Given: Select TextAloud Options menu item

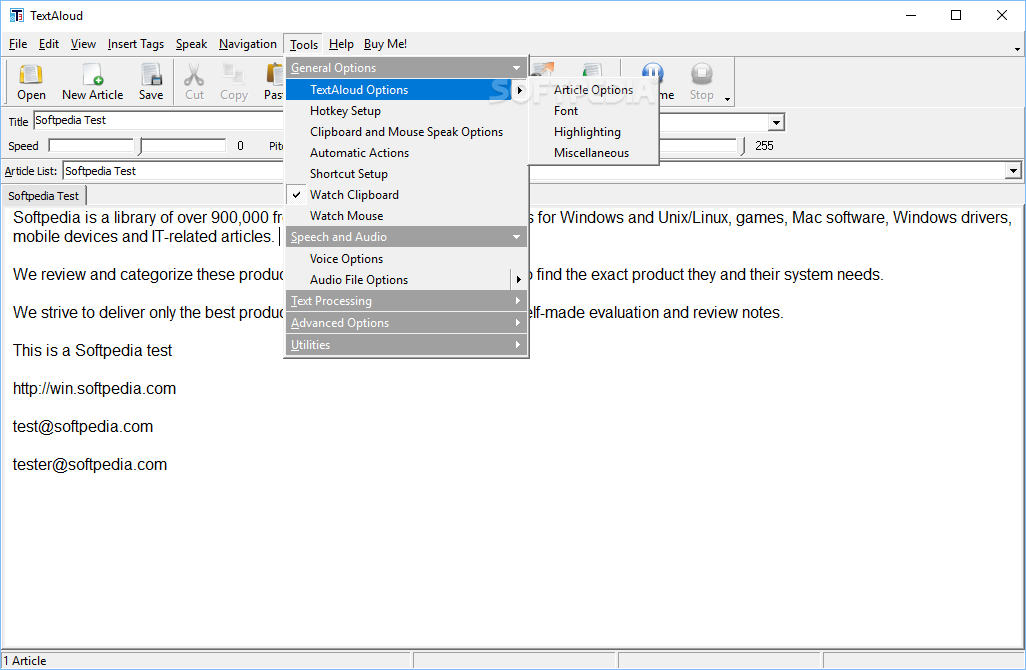Looking at the screenshot, I should tap(406, 90).
